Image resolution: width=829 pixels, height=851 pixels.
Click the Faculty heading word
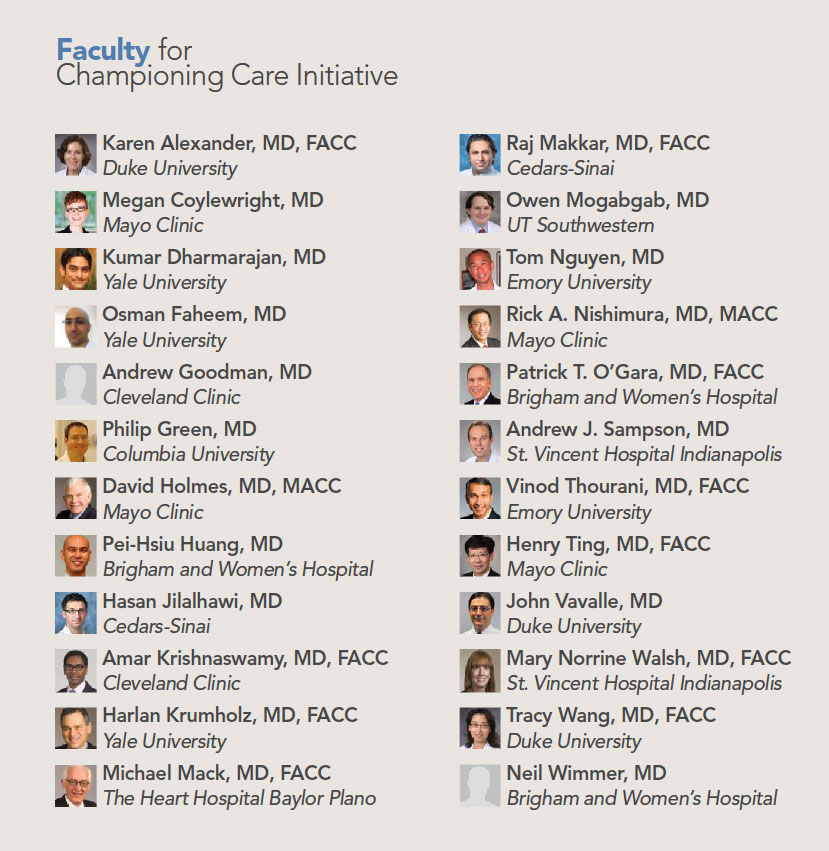pos(103,49)
